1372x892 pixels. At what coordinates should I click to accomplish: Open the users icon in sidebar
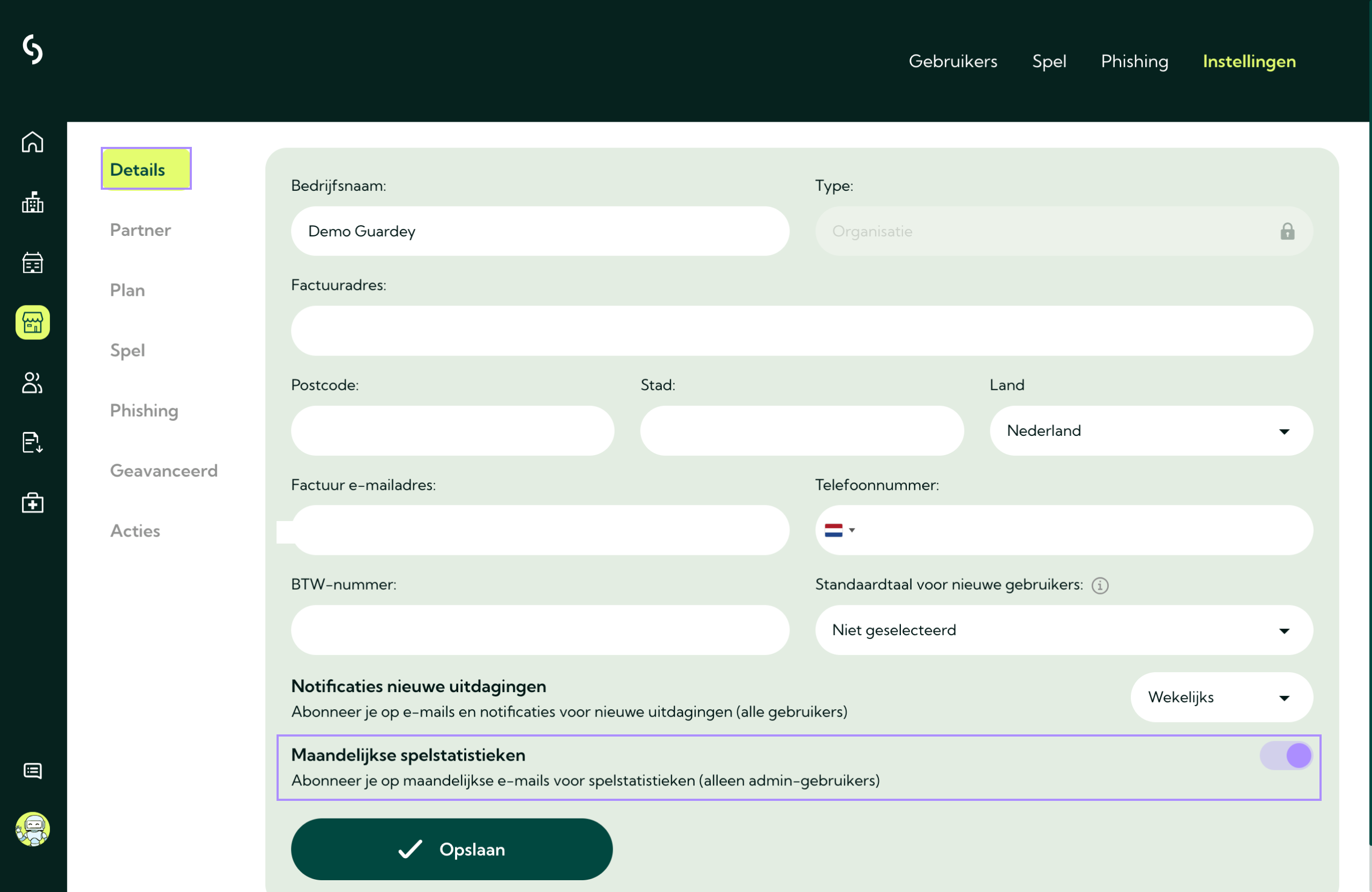point(32,383)
